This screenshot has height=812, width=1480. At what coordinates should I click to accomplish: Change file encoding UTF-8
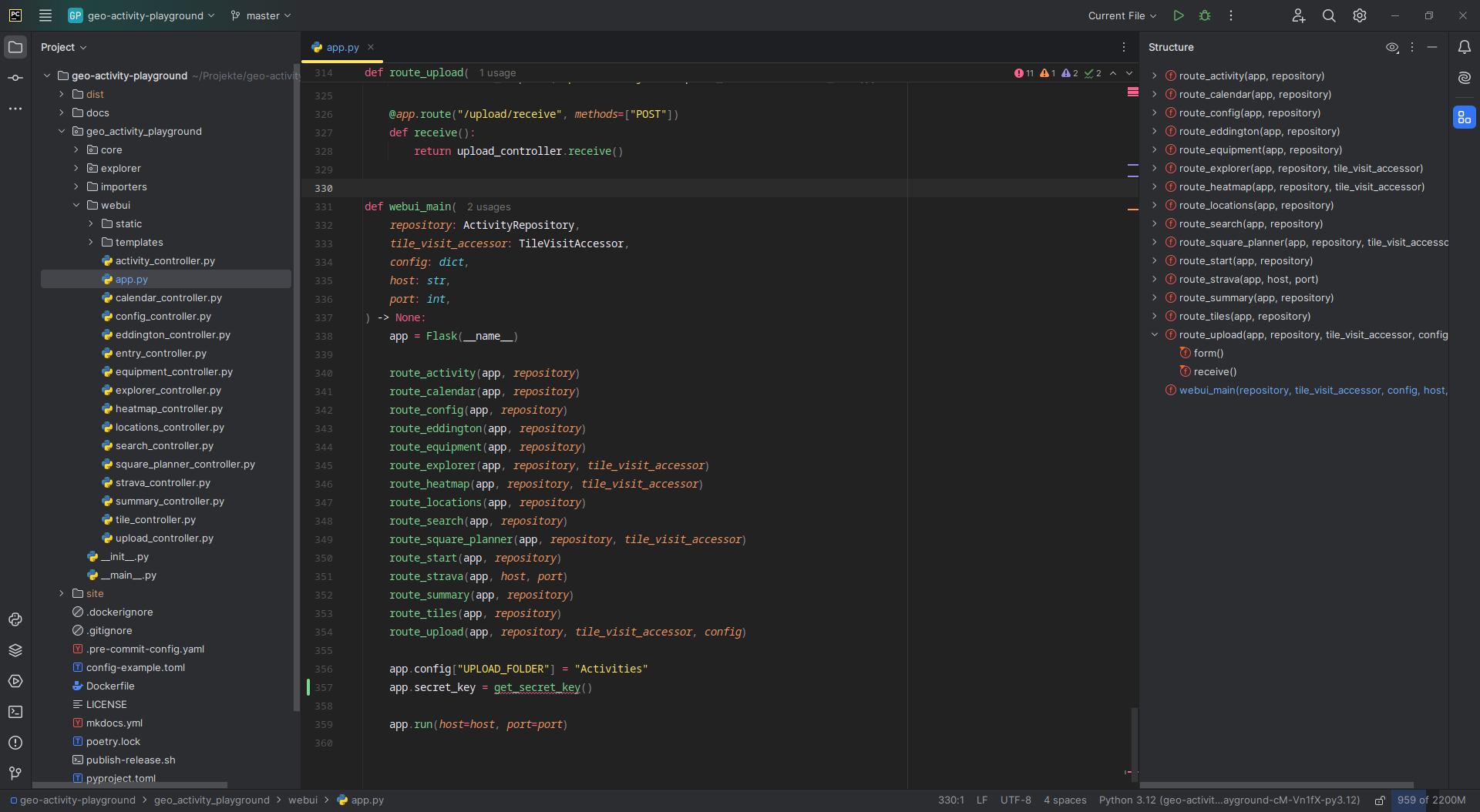1016,800
